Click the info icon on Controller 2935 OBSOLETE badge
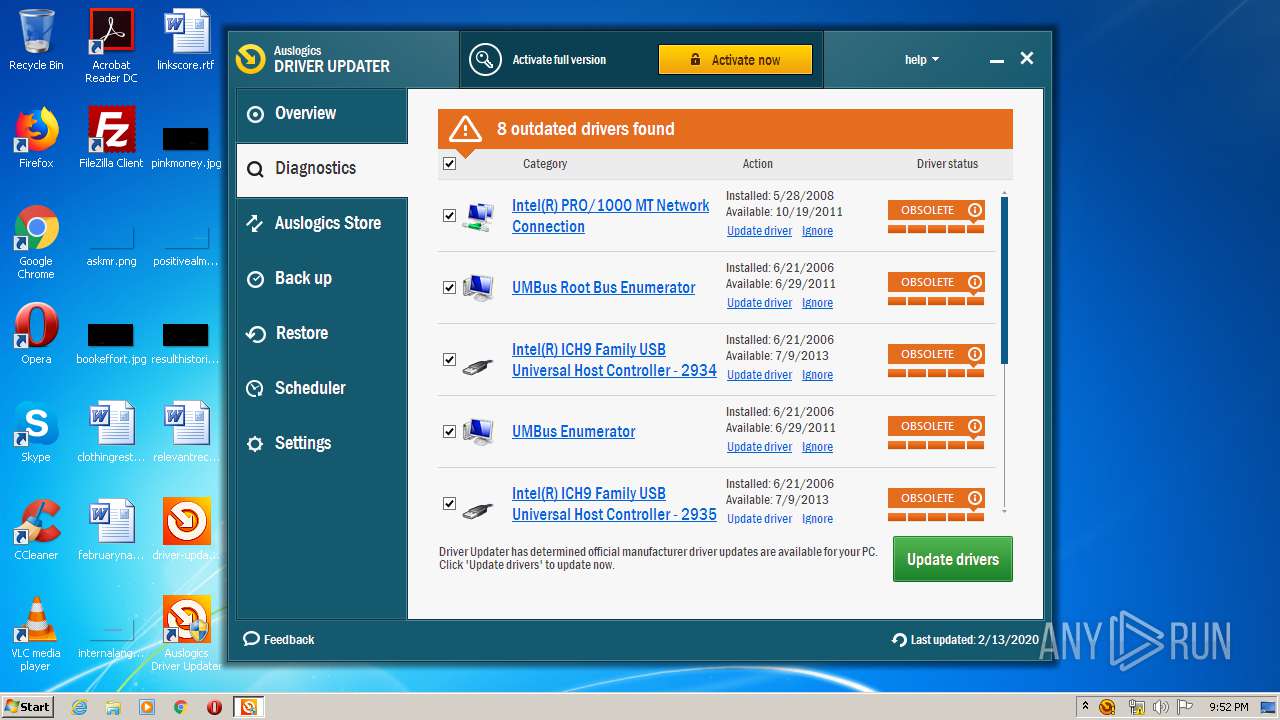 click(975, 498)
